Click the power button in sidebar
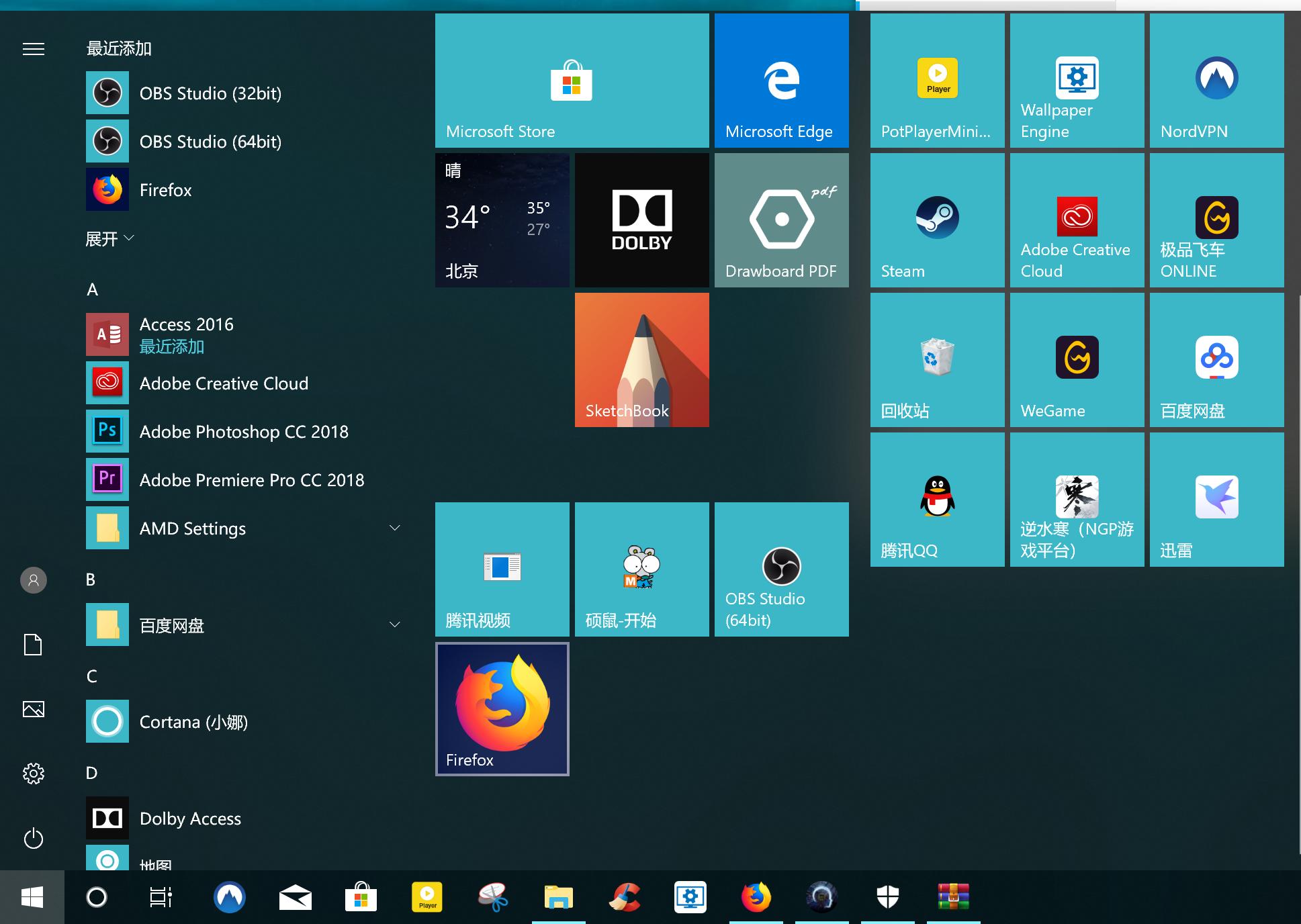The image size is (1301, 924). tap(34, 839)
